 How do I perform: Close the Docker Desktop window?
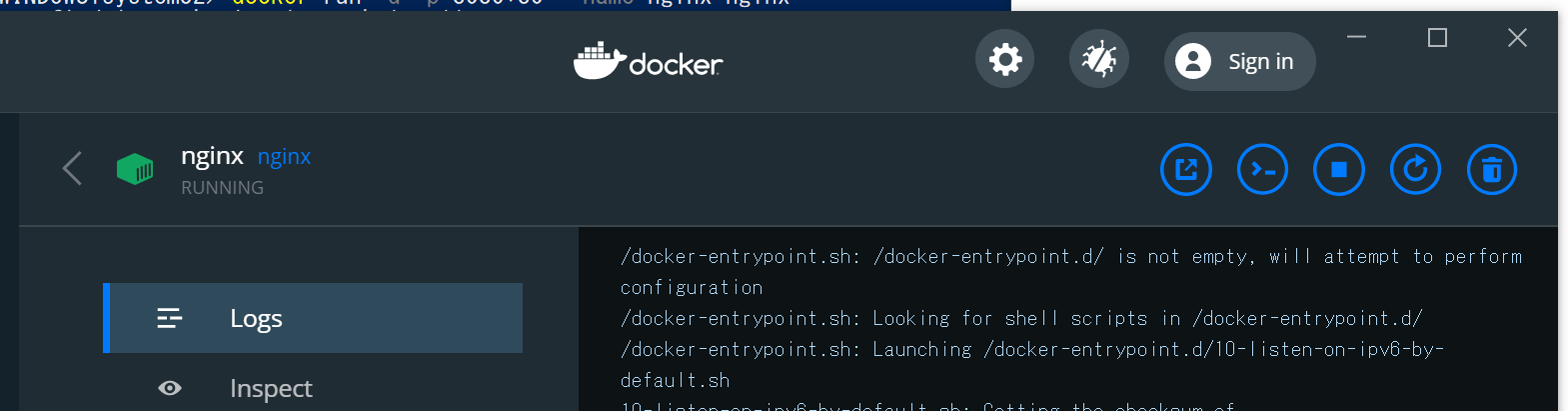coord(1517,37)
